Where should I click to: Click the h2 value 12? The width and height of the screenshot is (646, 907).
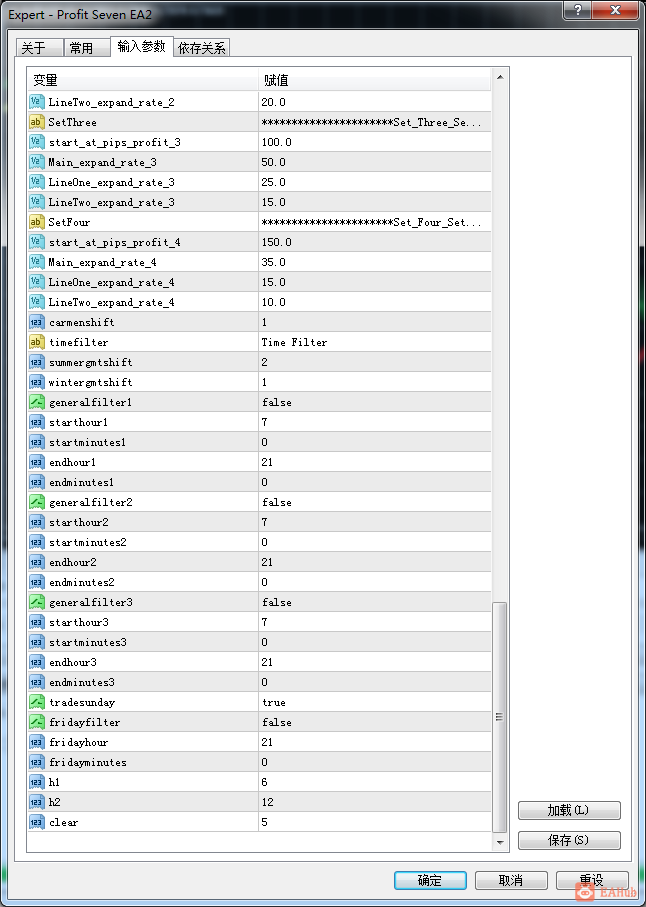point(267,802)
